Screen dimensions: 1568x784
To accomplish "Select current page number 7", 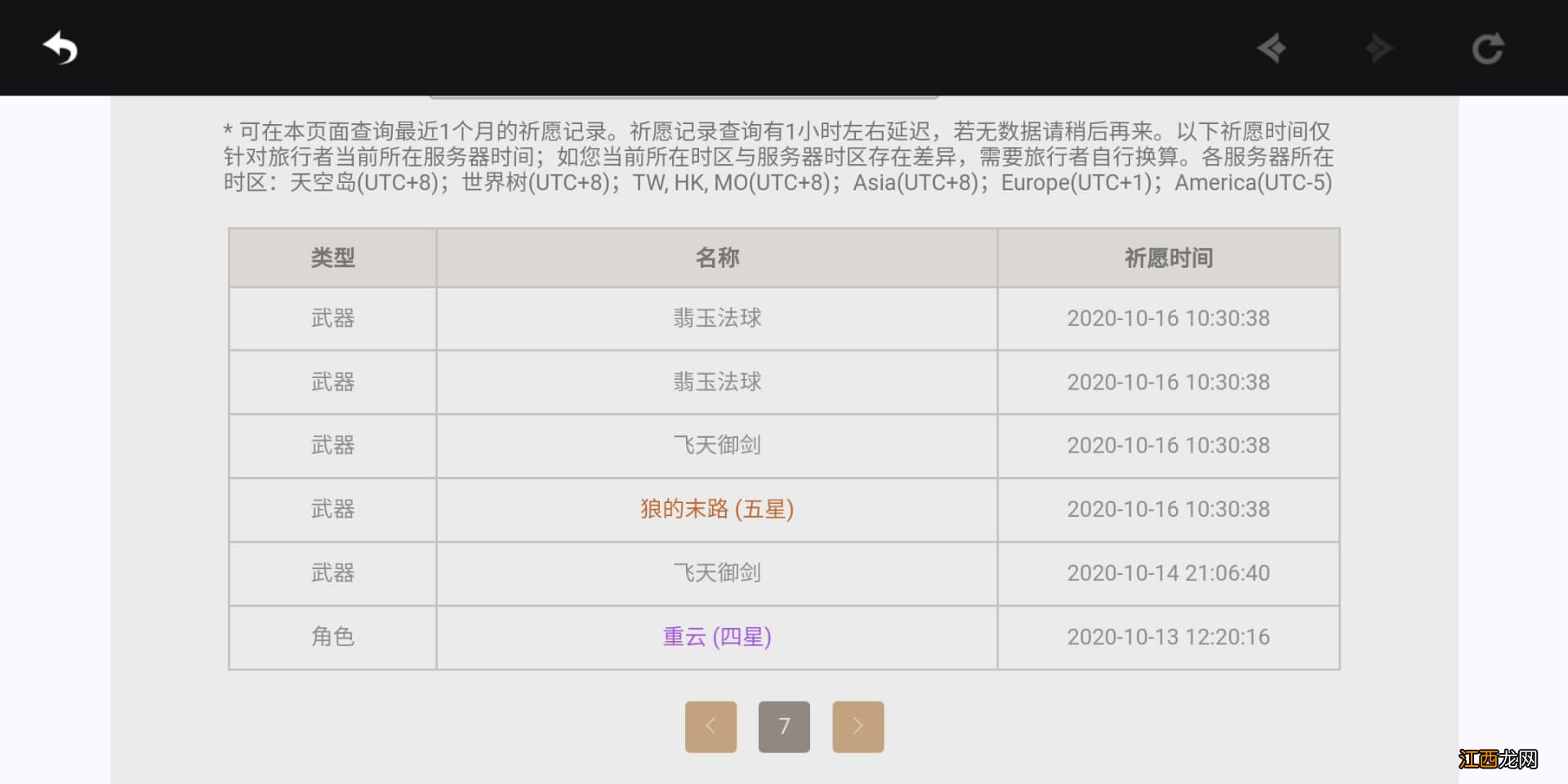I will (784, 726).
